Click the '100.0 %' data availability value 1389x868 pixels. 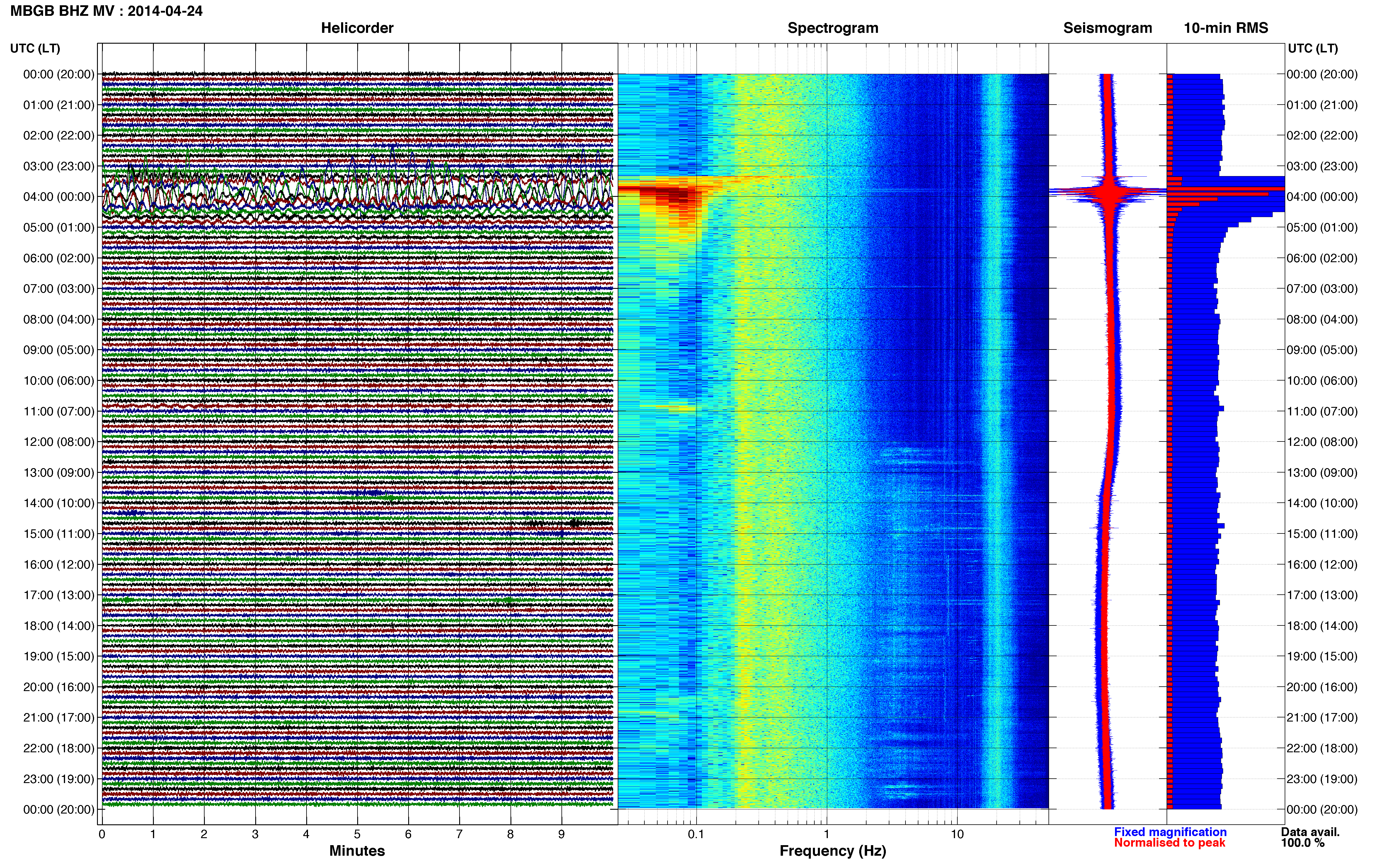tap(1303, 843)
